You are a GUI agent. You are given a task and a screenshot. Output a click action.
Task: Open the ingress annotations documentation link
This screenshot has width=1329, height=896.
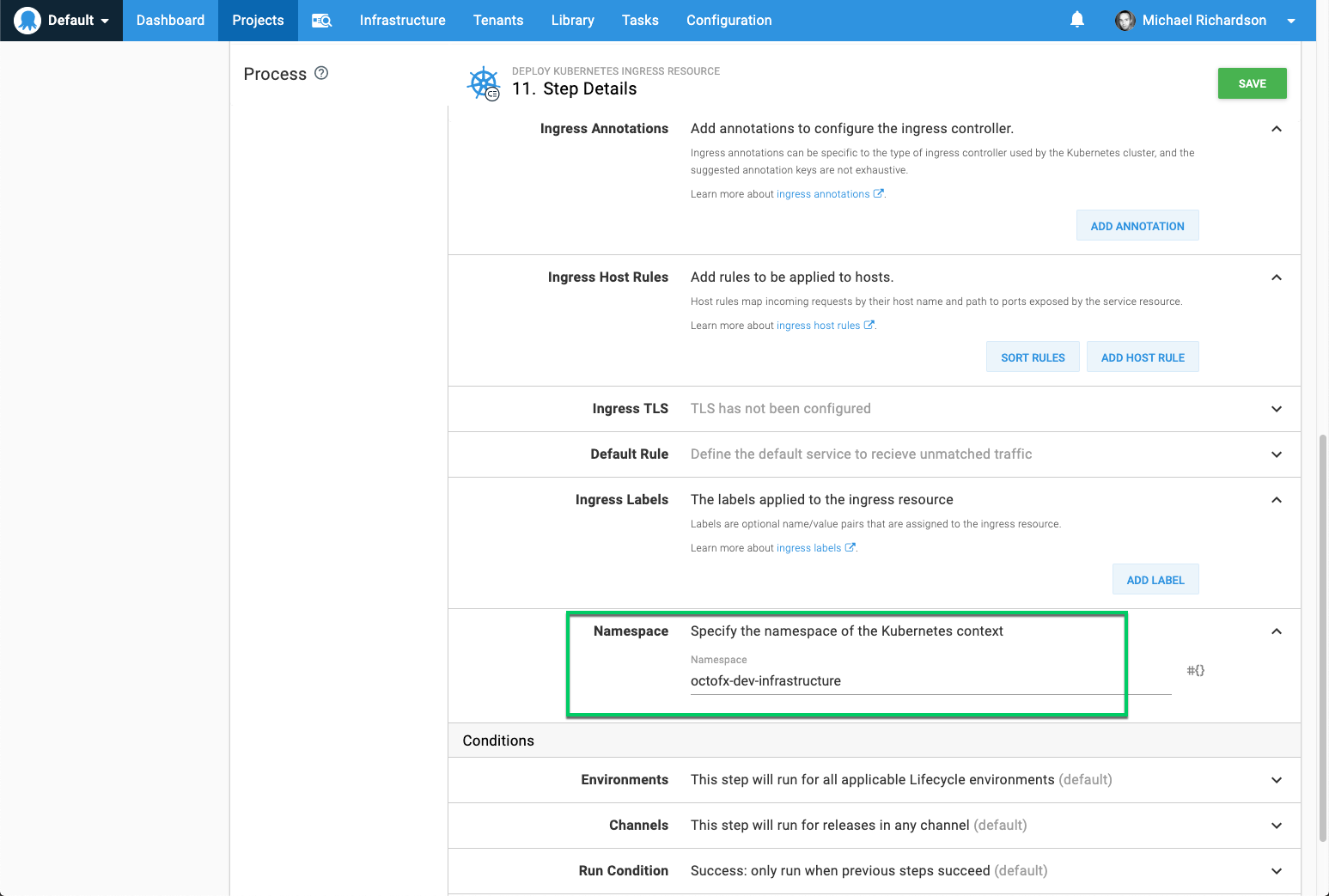[824, 193]
